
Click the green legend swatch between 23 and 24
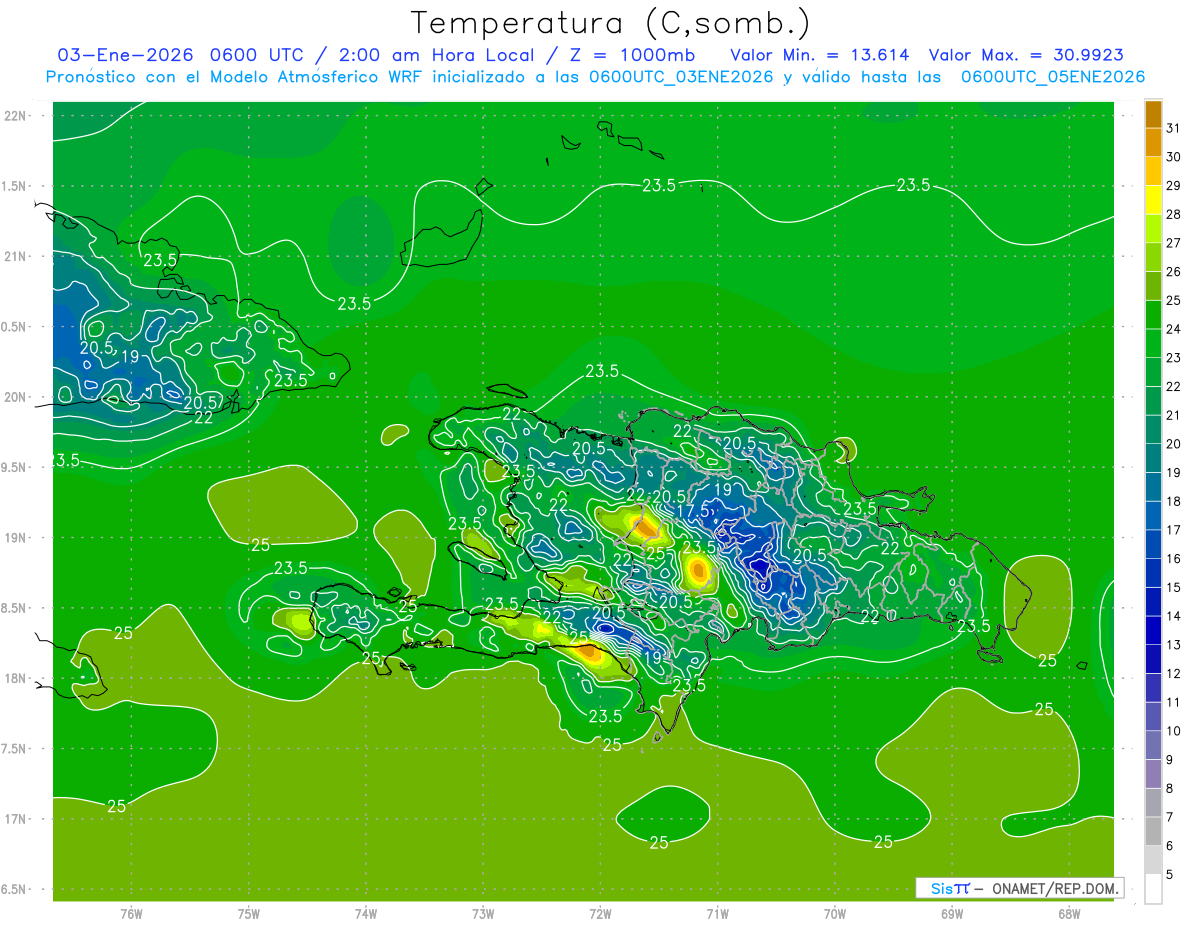pyautogui.click(x=1153, y=344)
